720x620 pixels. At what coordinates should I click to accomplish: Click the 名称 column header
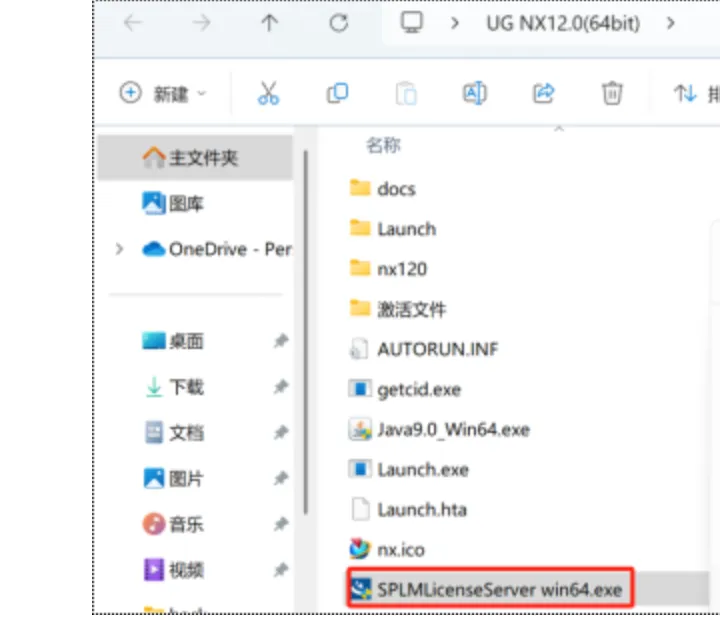[x=383, y=145]
